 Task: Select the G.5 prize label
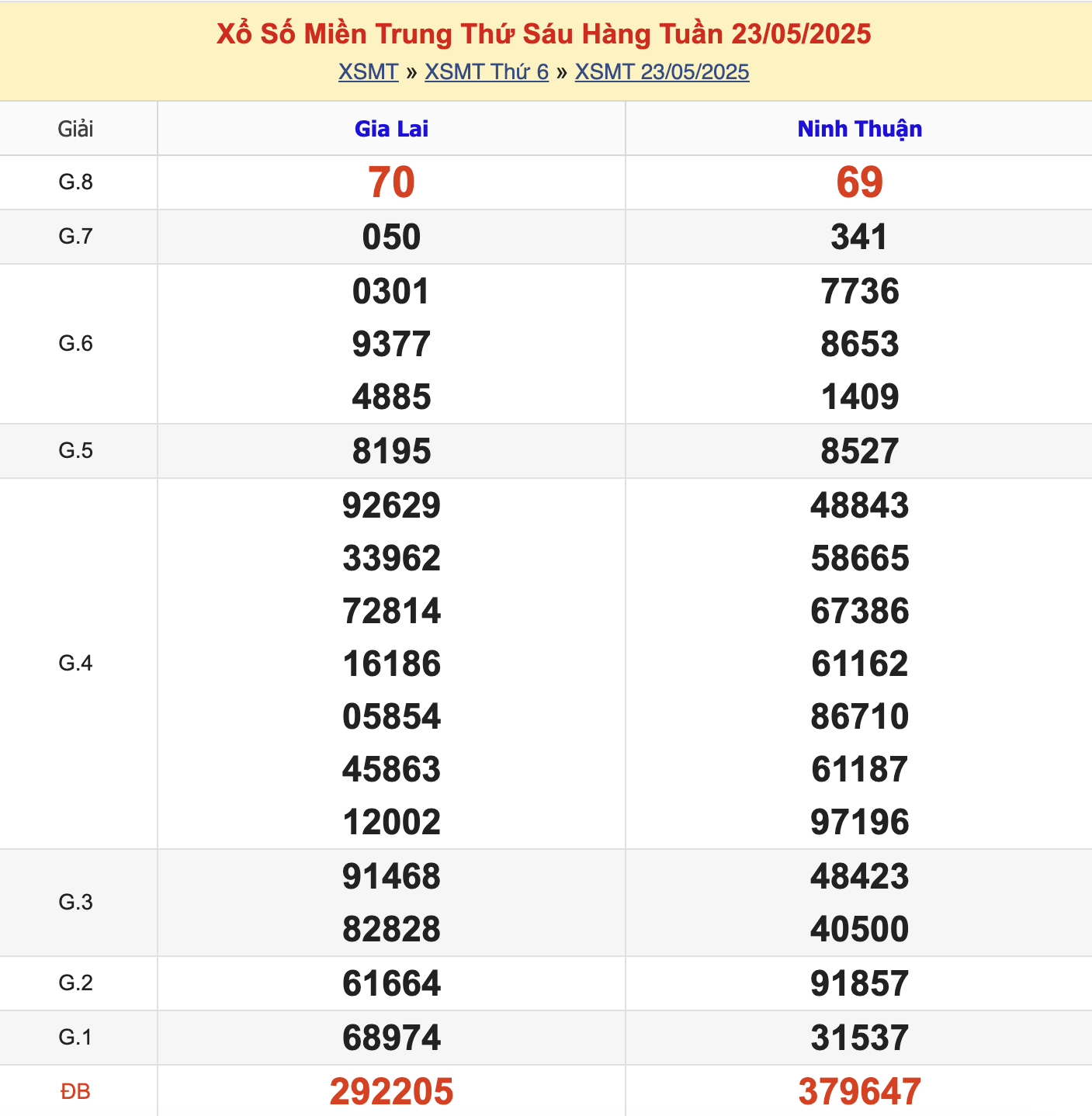[x=76, y=451]
